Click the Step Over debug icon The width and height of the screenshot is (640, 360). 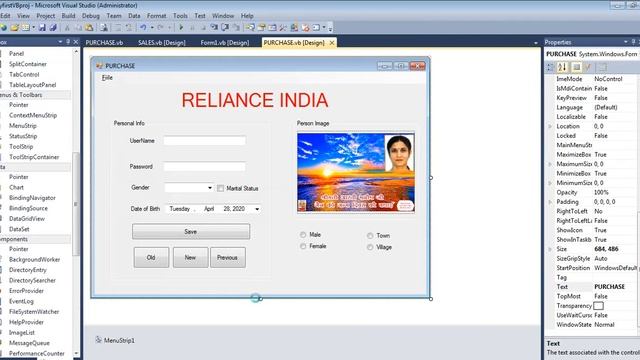(225, 28)
